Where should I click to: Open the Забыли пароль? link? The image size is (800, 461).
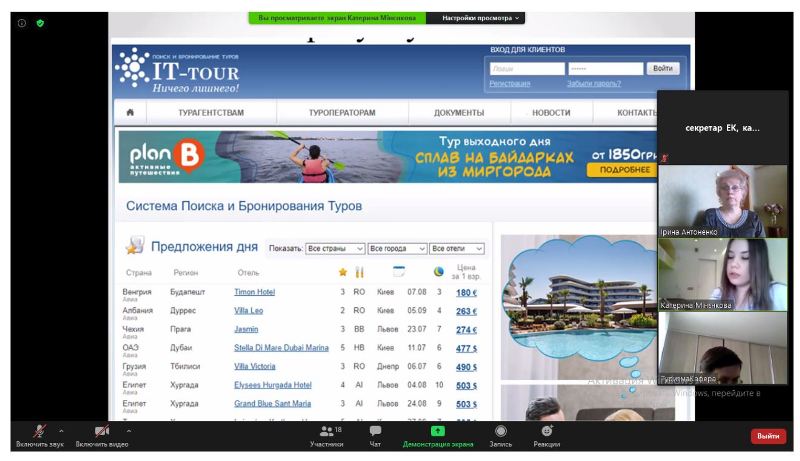(x=594, y=83)
